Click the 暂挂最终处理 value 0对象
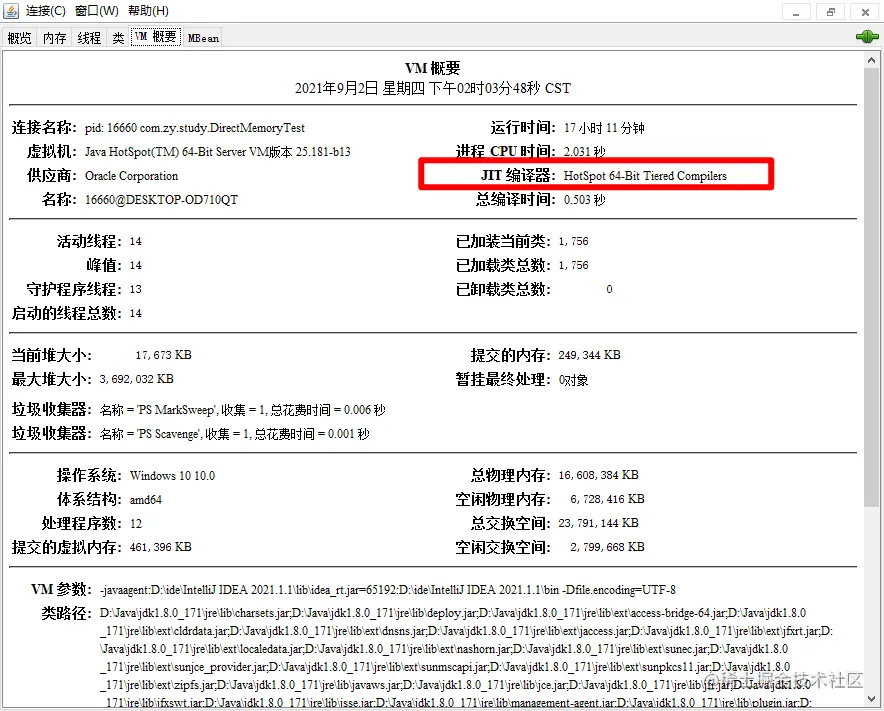The image size is (884, 711). click(x=573, y=380)
